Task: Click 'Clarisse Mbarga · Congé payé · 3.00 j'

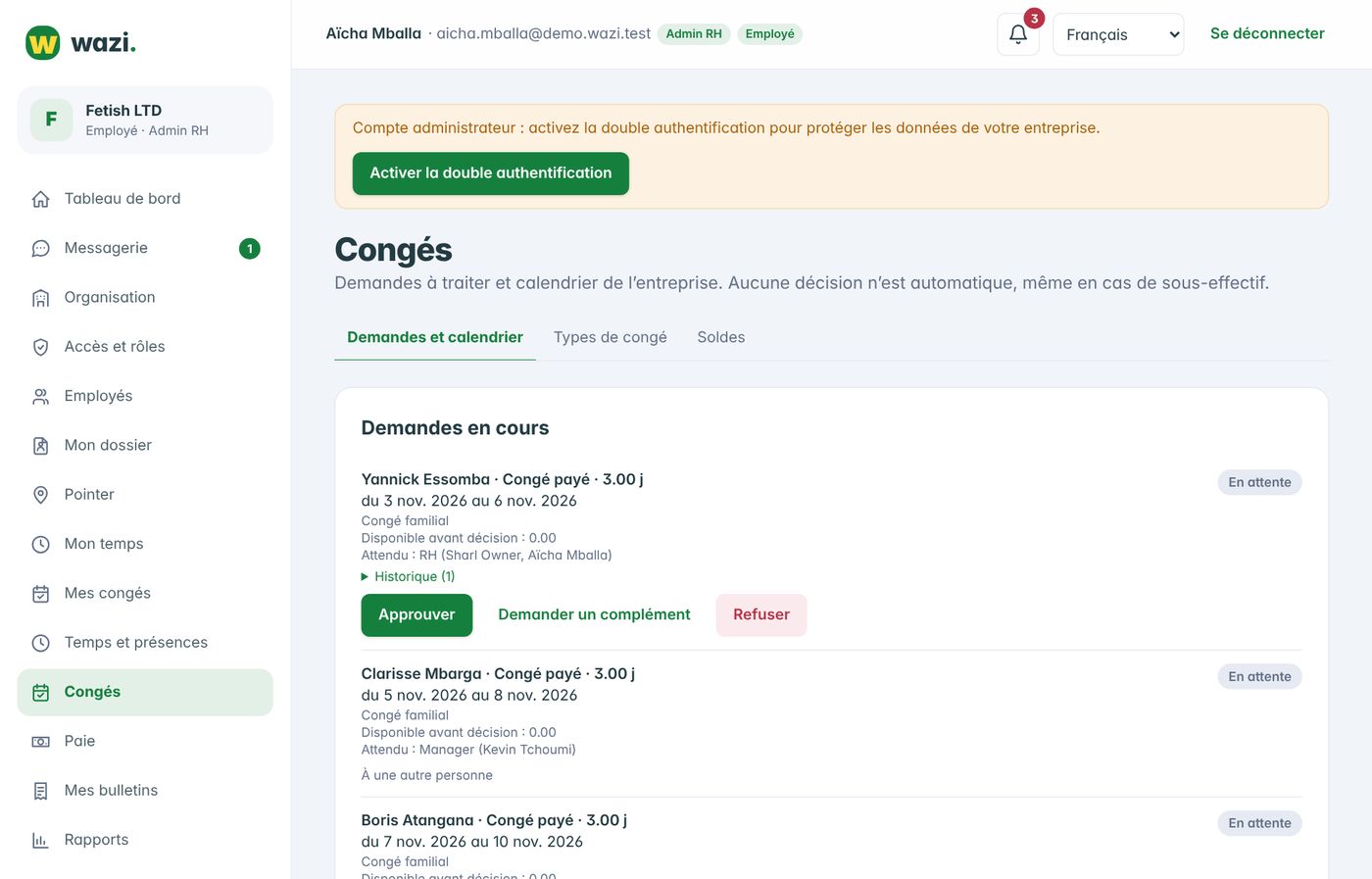Action: [498, 673]
